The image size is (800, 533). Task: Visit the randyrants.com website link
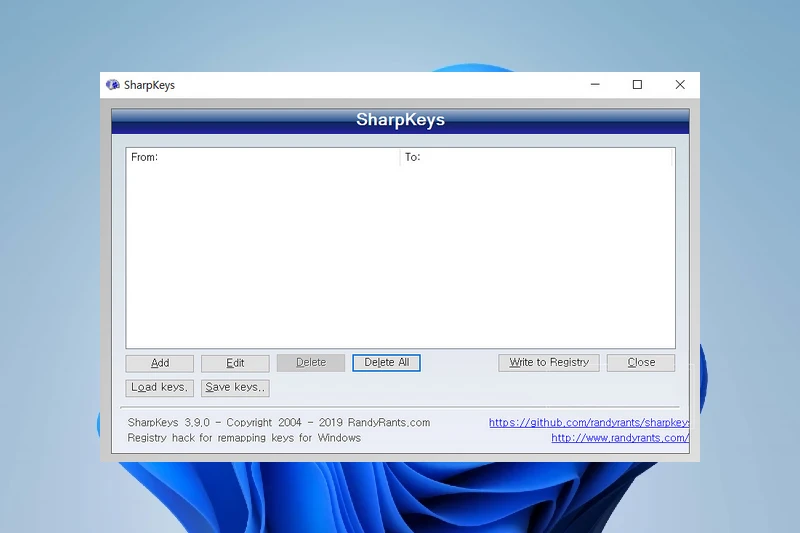tap(620, 438)
